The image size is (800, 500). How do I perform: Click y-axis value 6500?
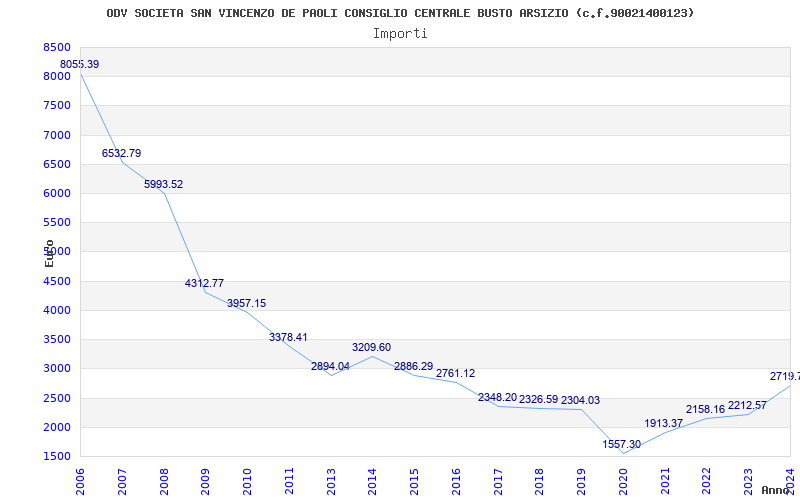pyautogui.click(x=57, y=164)
